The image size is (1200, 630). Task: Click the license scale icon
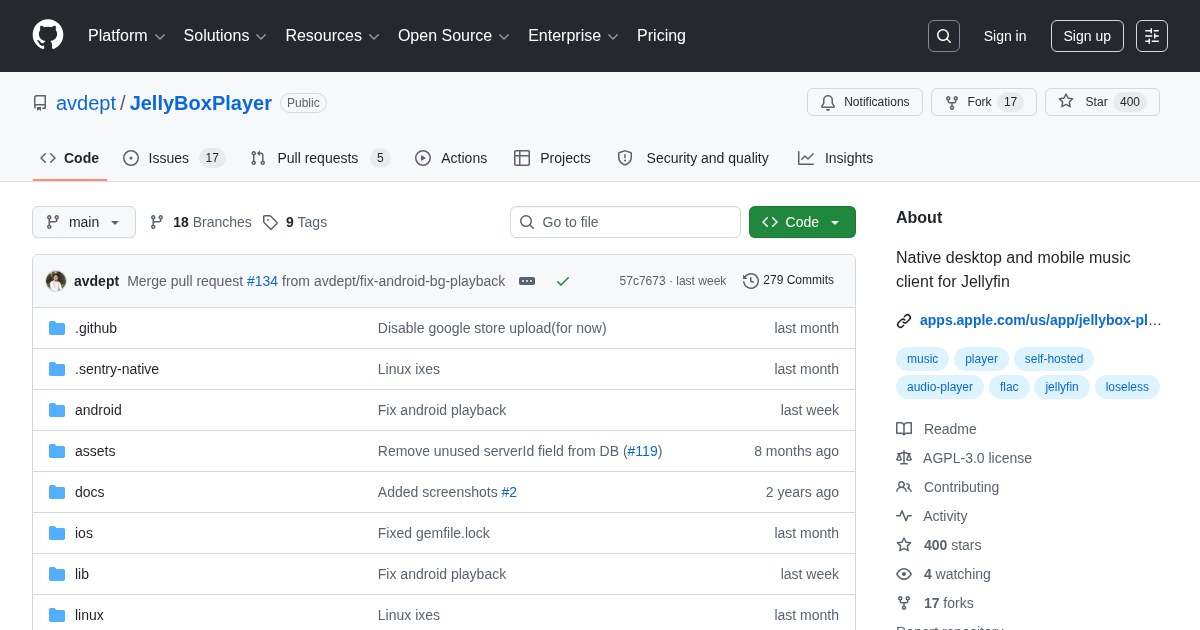pos(904,458)
